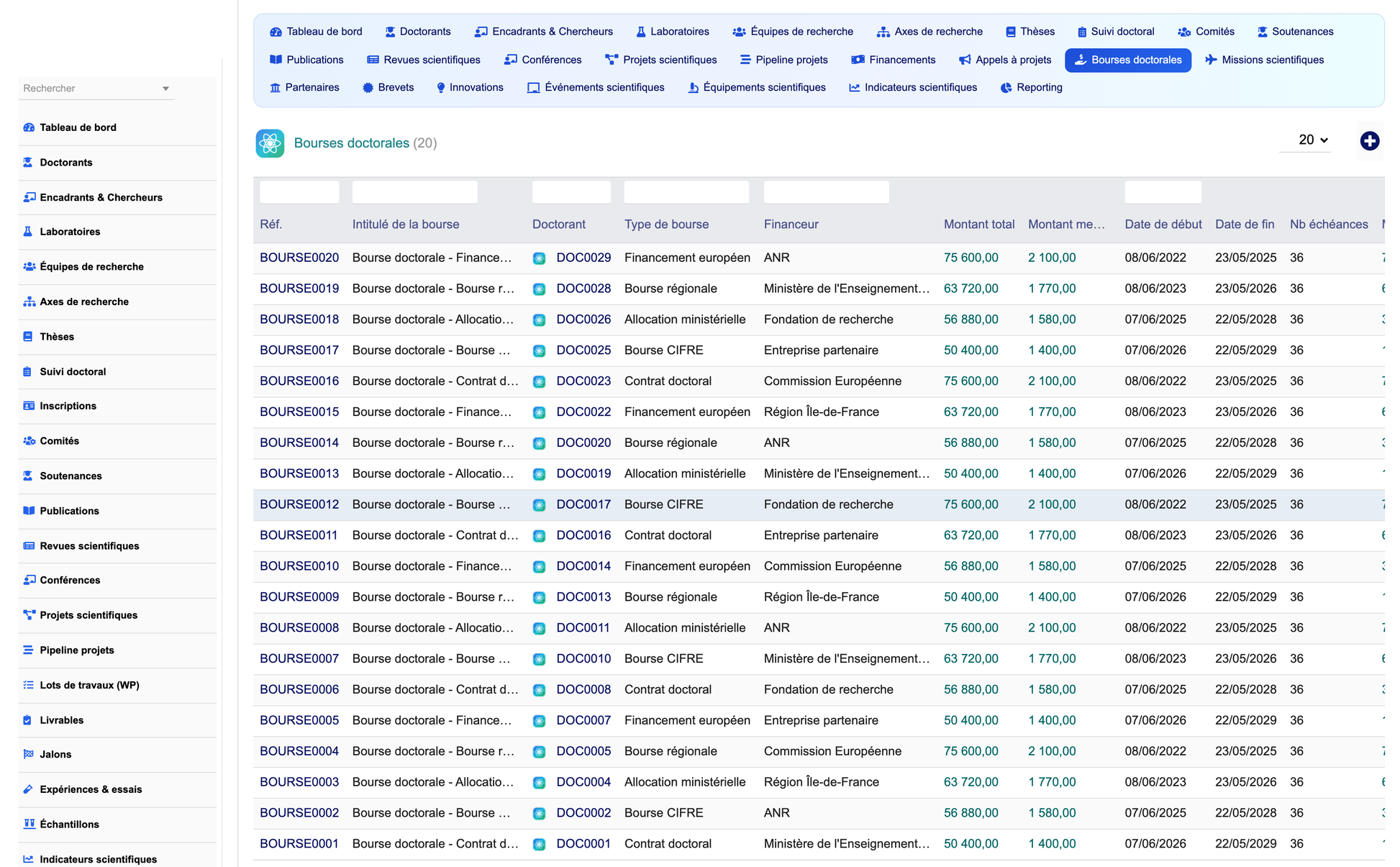Click the Thèses book icon in sidebar

tap(29, 337)
